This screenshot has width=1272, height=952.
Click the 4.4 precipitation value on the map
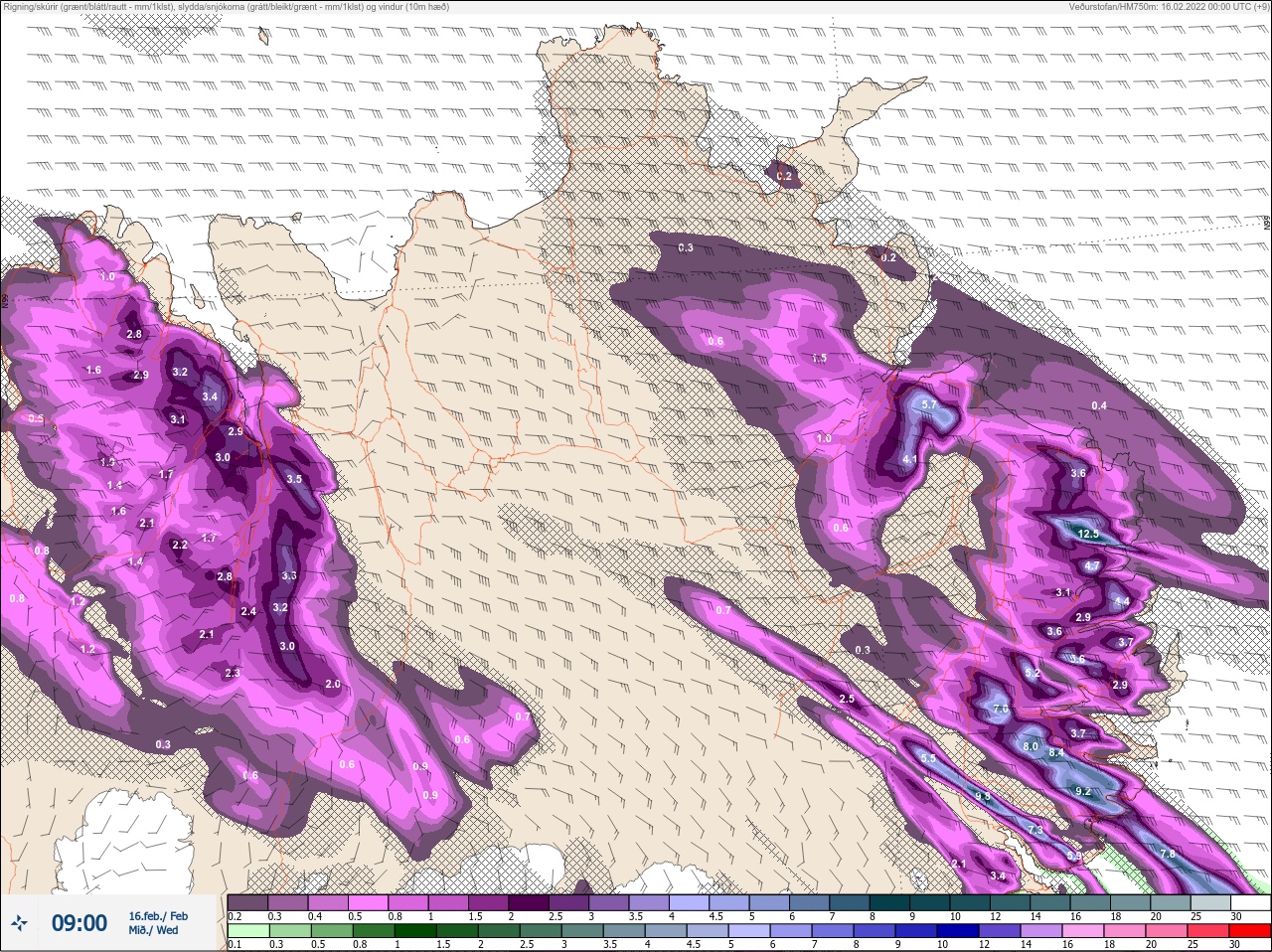(1122, 602)
